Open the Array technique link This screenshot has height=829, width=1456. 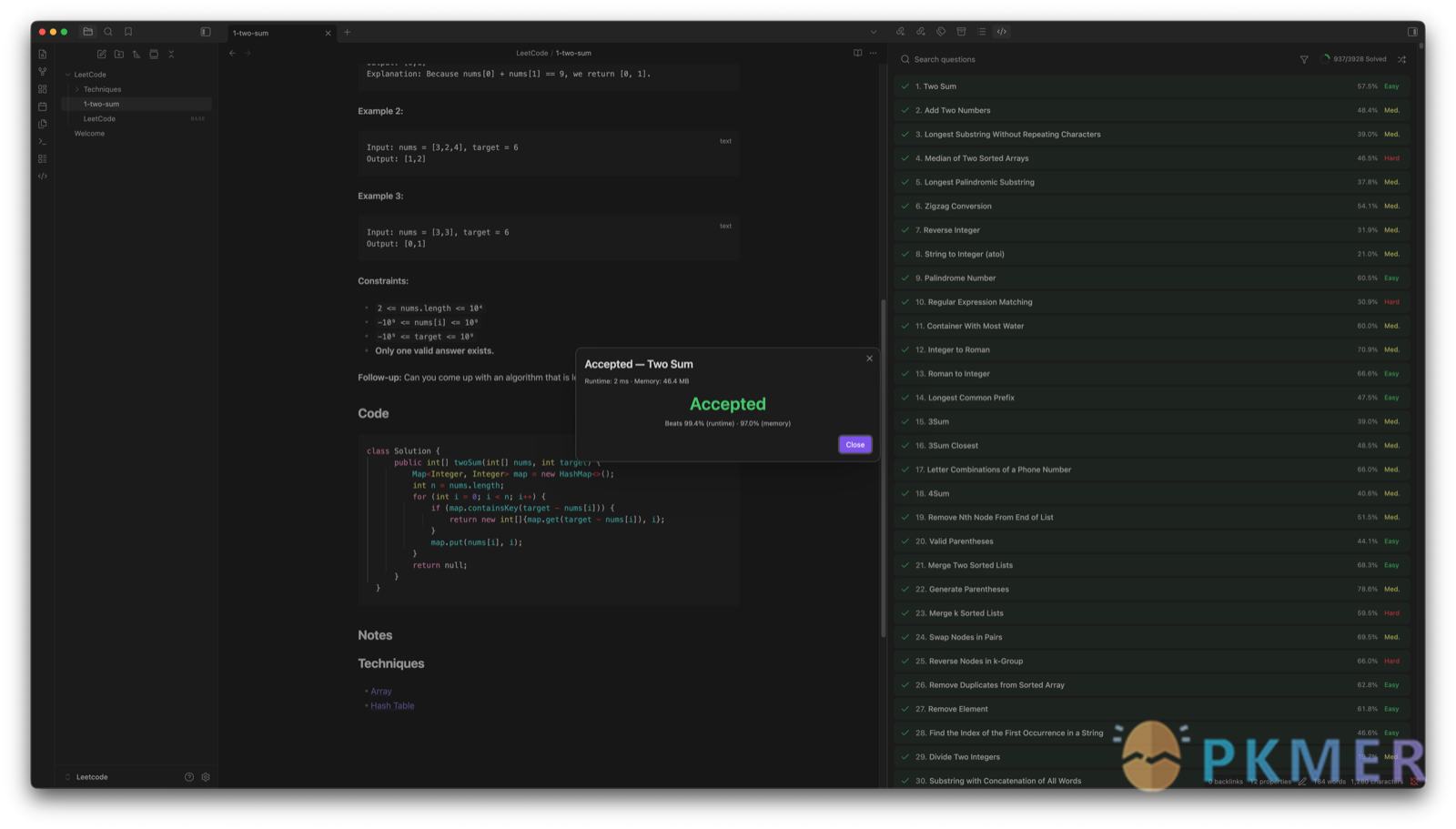(381, 692)
